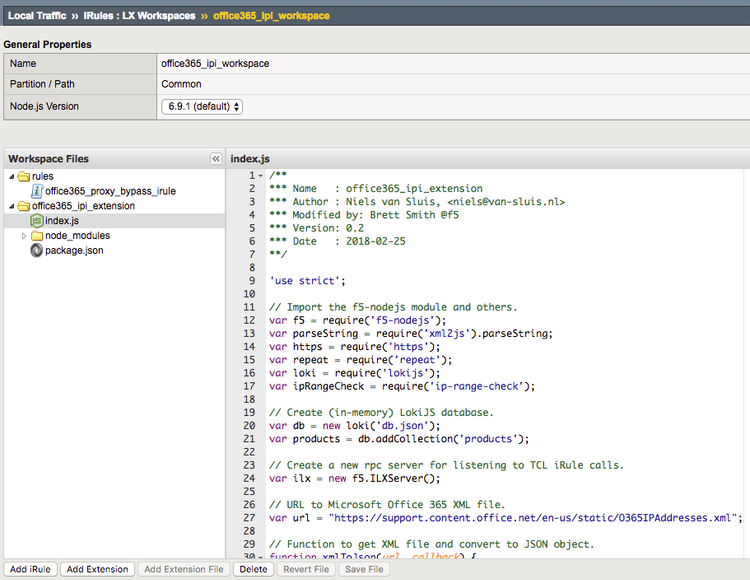Collapse the office365_ipi_extension tree arrow
Image resolution: width=750 pixels, height=580 pixels.
pyautogui.click(x=10, y=206)
